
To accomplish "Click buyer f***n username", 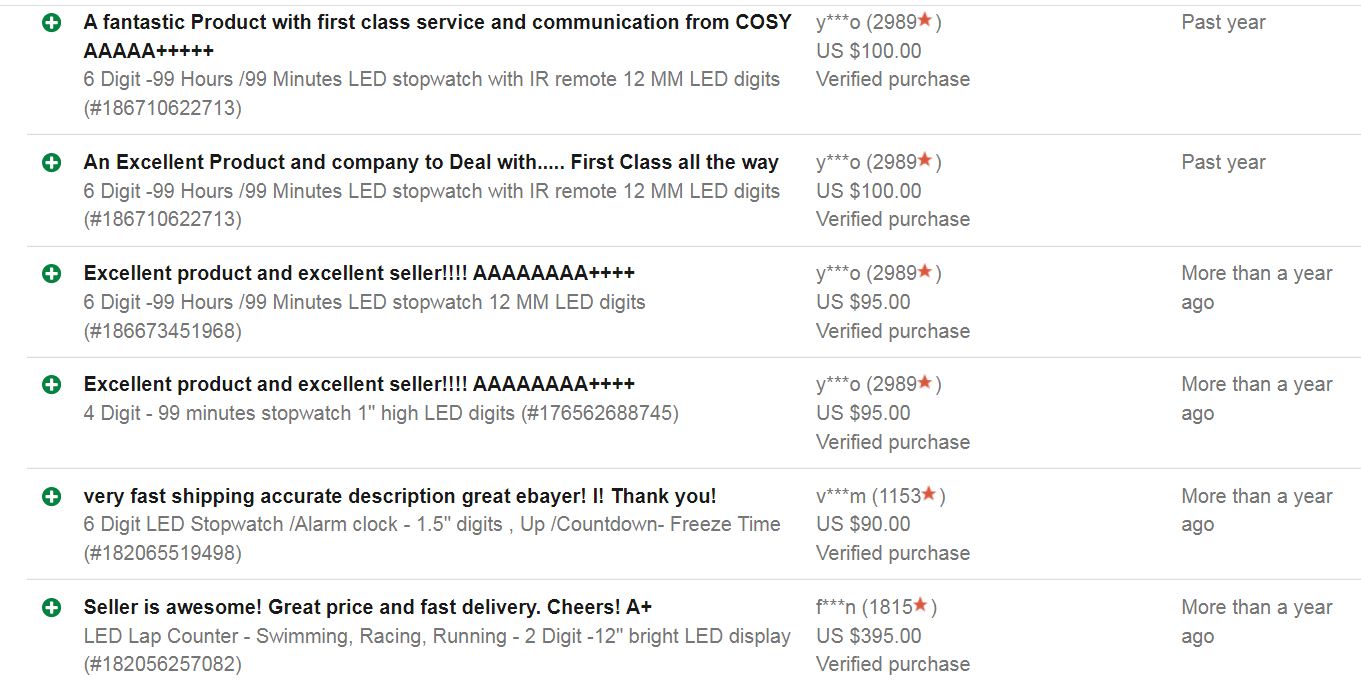I will point(835,607).
